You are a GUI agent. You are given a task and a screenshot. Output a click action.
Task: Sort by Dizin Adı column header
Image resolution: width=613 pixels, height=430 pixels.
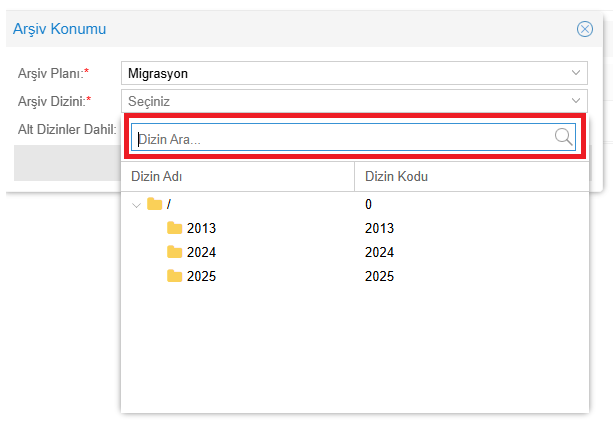click(x=157, y=177)
